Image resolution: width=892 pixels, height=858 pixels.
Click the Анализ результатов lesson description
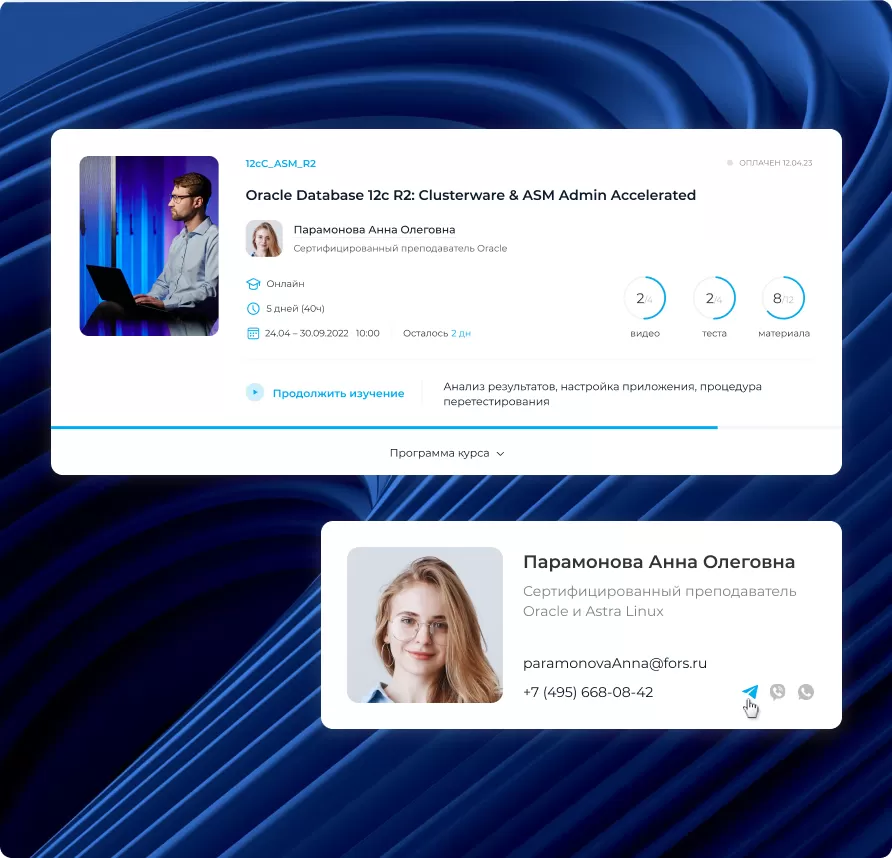pos(602,394)
